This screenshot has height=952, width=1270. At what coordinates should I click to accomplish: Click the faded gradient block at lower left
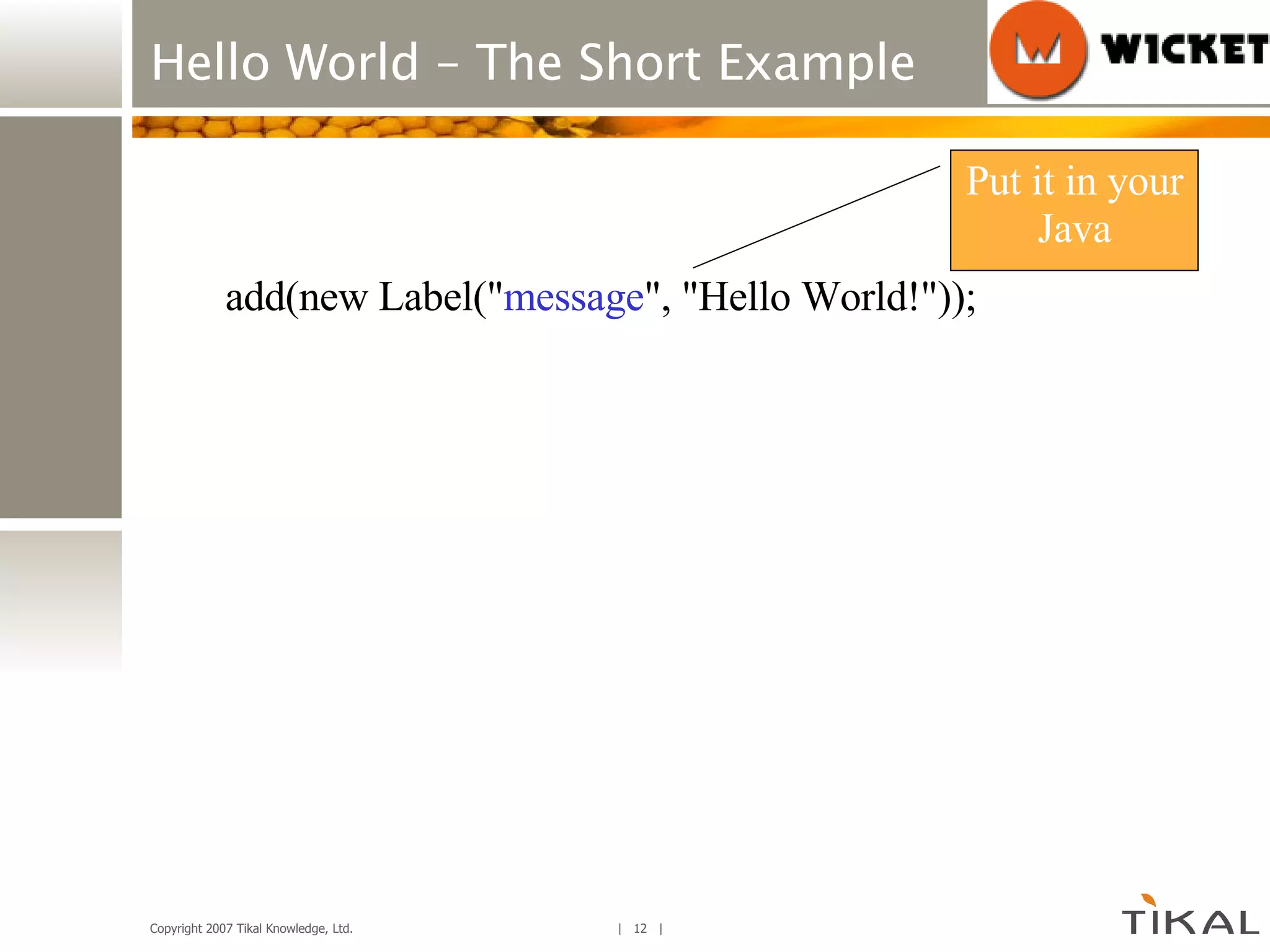coord(60,598)
